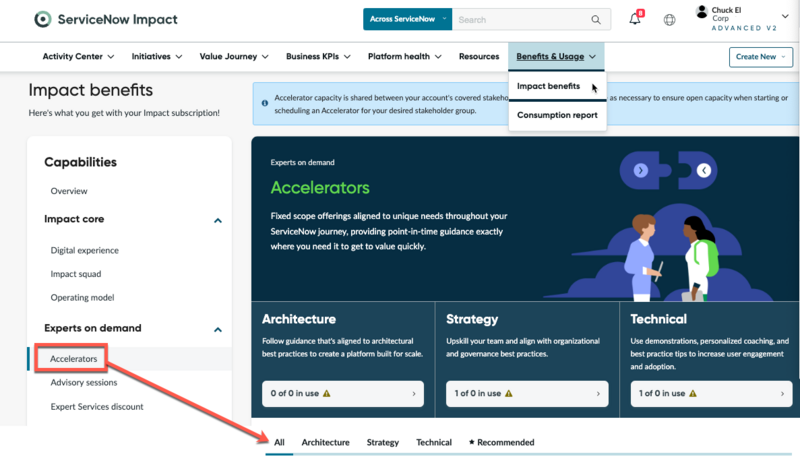The height and width of the screenshot is (469, 800).
Task: Open Overview in Capabilities sidebar
Action: coord(69,191)
